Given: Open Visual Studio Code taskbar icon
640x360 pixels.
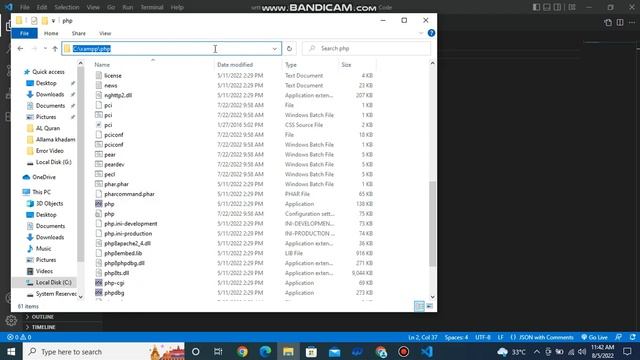Looking at the screenshot, I should [x=427, y=351].
